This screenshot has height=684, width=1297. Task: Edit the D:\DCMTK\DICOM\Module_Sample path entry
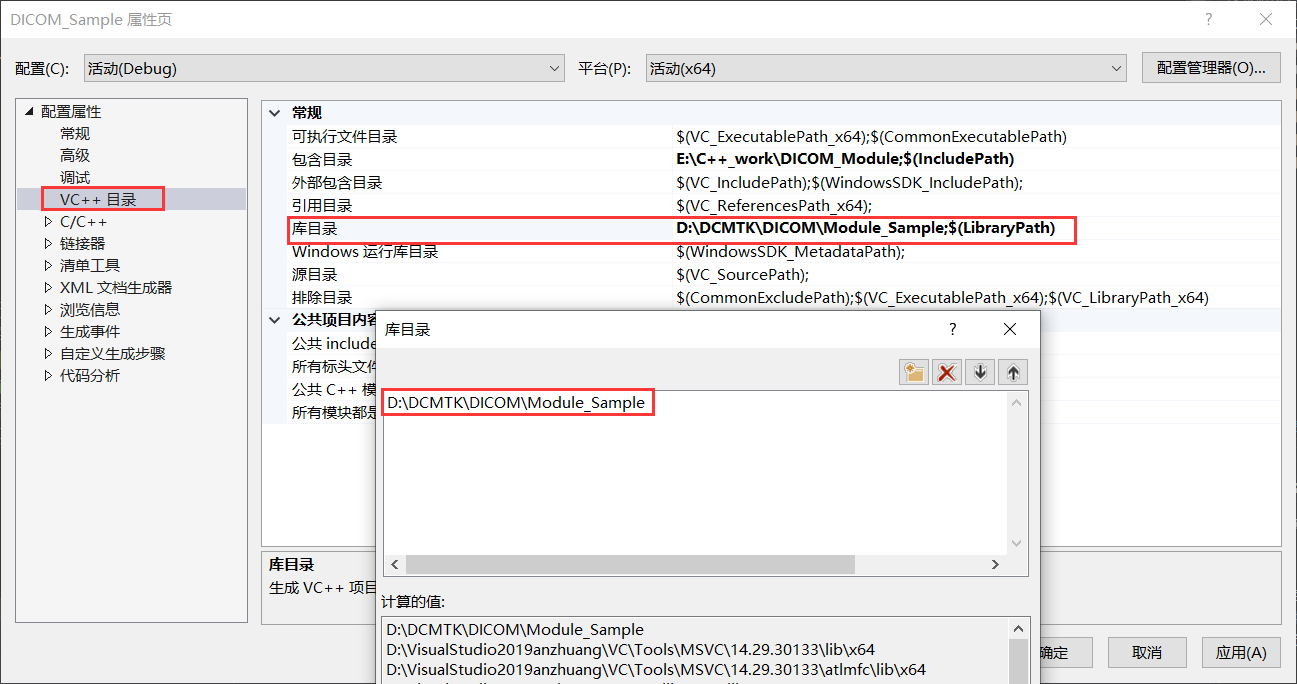tap(517, 401)
